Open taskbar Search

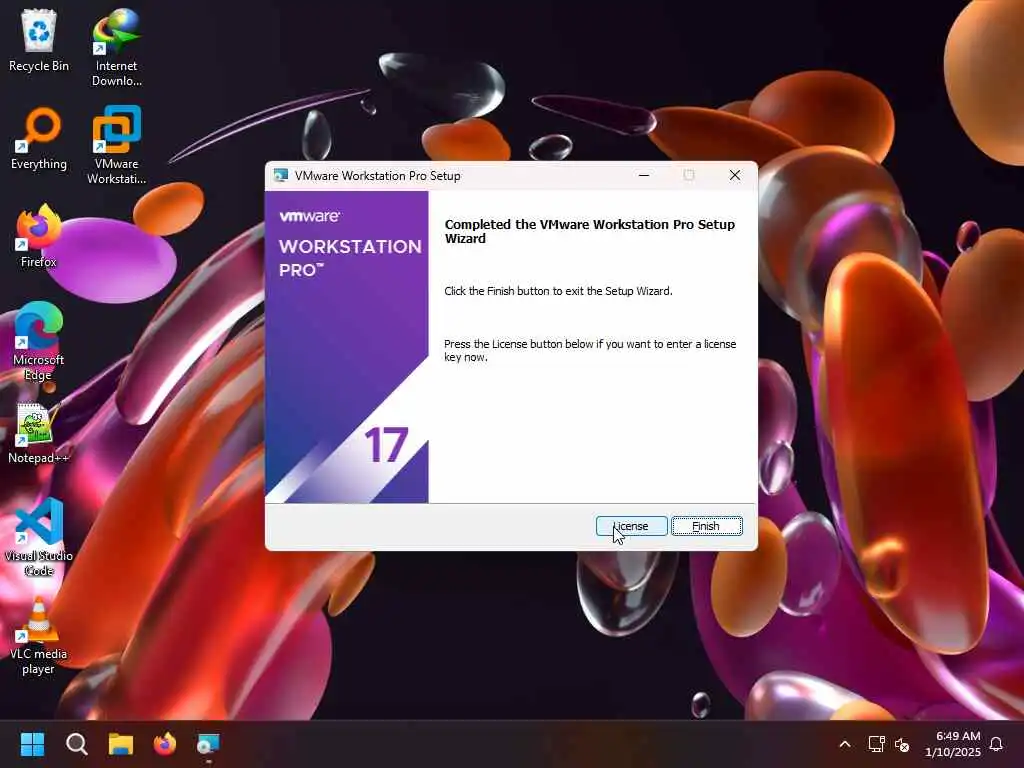(x=76, y=744)
